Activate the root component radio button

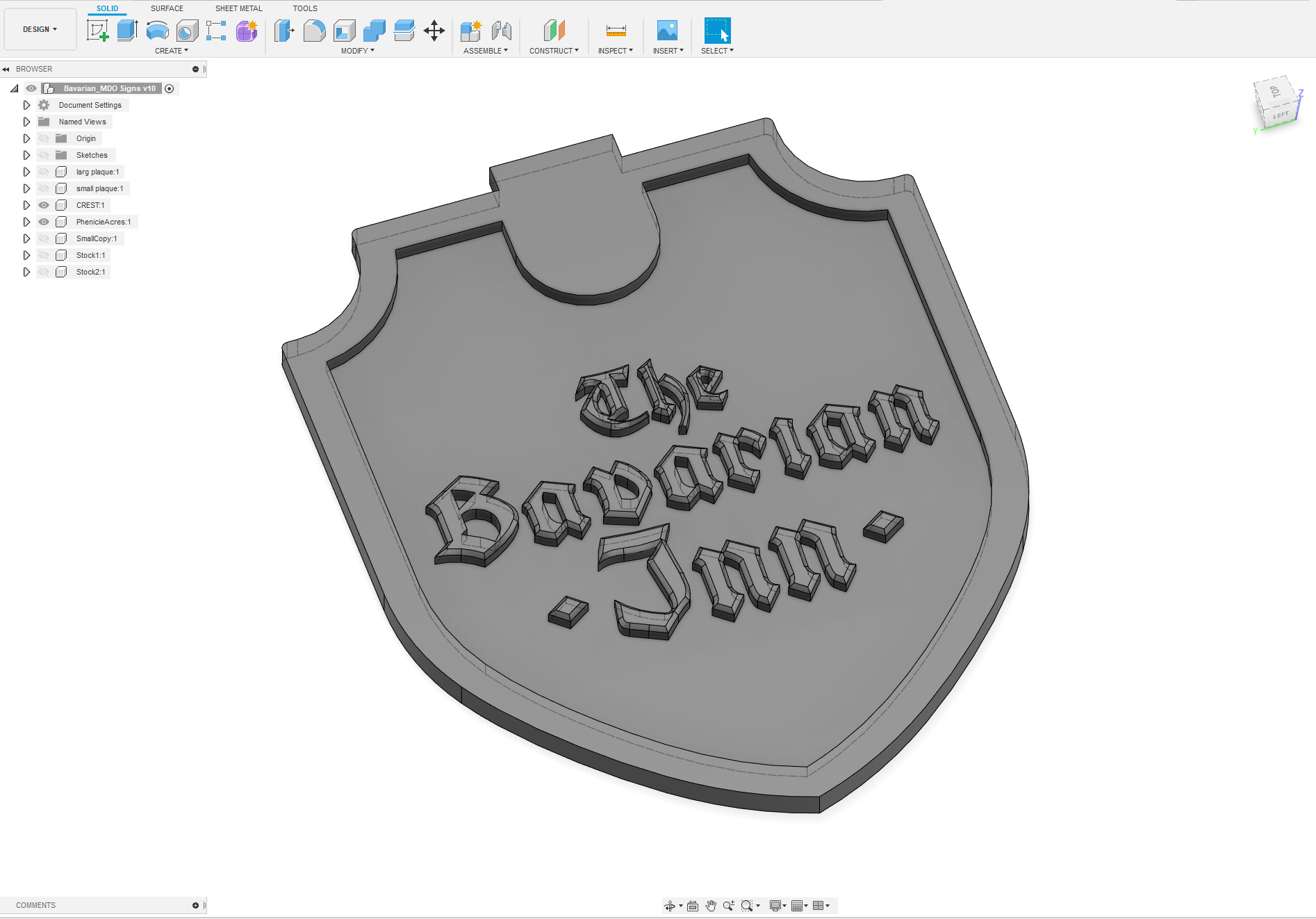pos(170,88)
